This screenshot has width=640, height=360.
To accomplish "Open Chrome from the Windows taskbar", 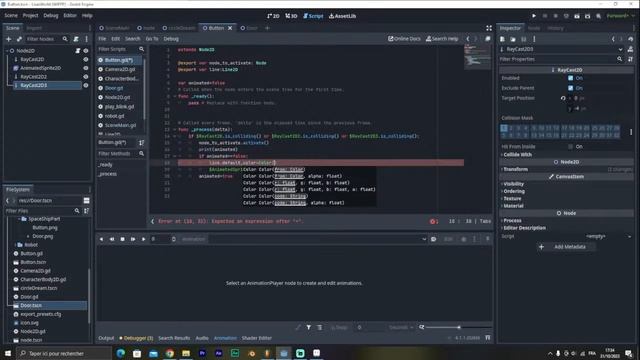I will click(169, 353).
